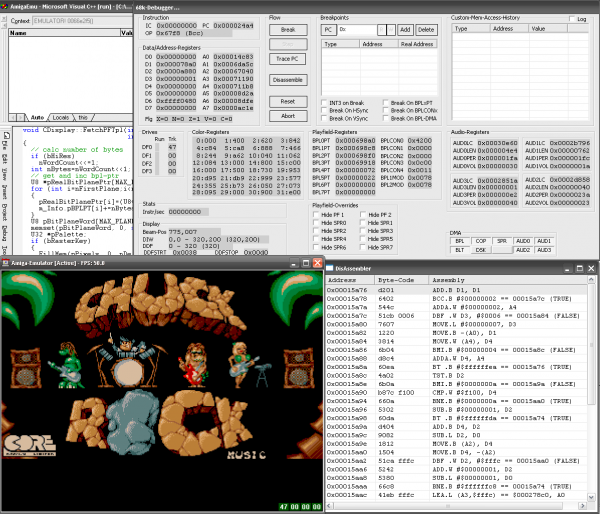Toggle Hide PF 1 playfield override
Screen dimensions: 600x514
click(316, 214)
